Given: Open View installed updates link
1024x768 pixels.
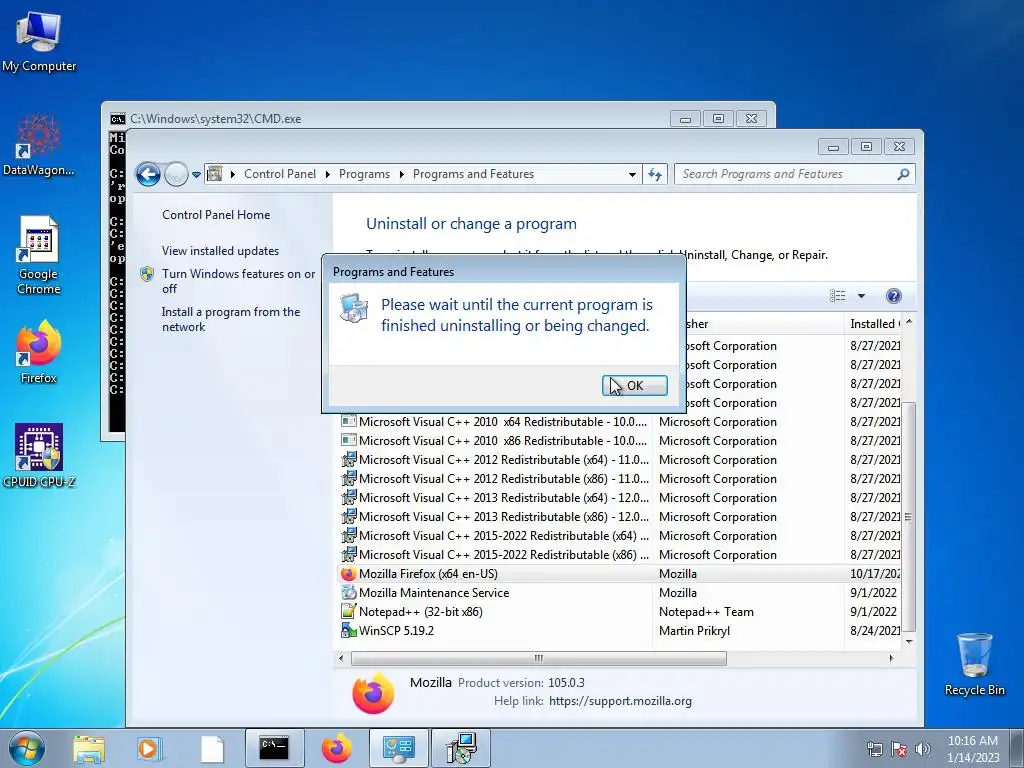Looking at the screenshot, I should coord(220,251).
